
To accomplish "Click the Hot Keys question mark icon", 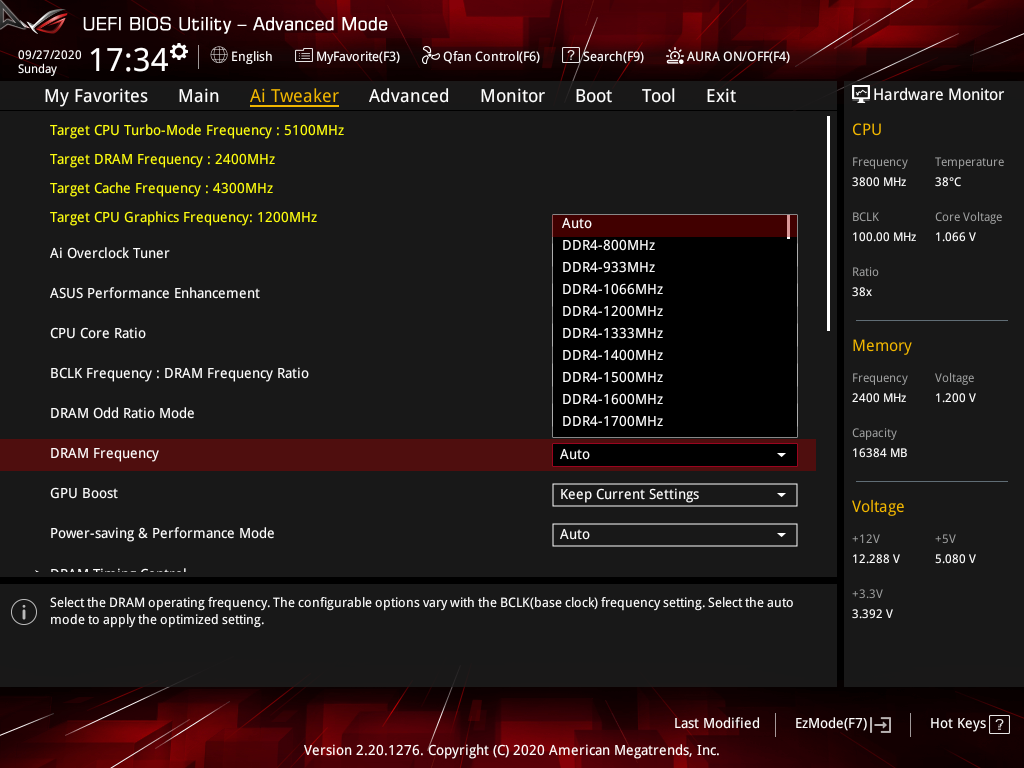I will [999, 724].
